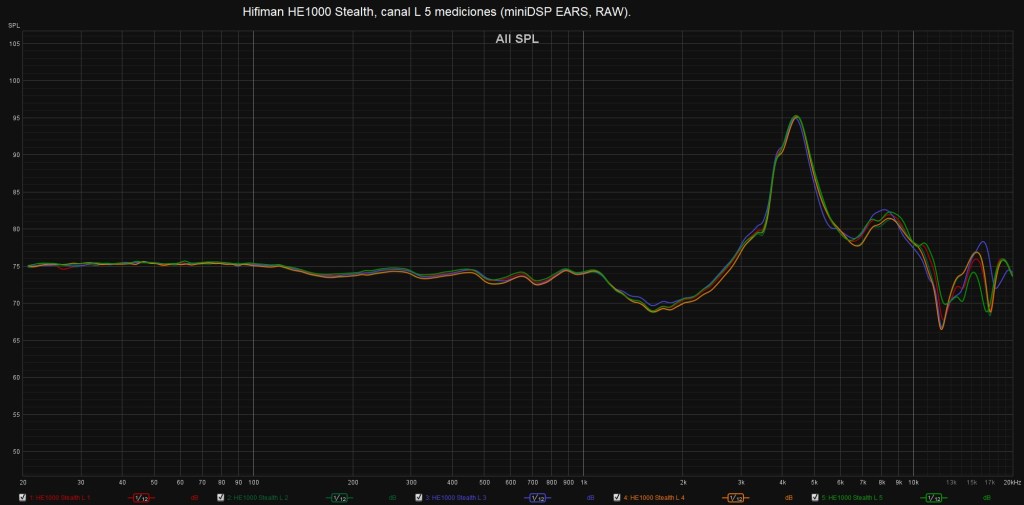
Task: Toggle the HE1000 Stealth L 3 trace checkbox
Action: tap(419, 497)
